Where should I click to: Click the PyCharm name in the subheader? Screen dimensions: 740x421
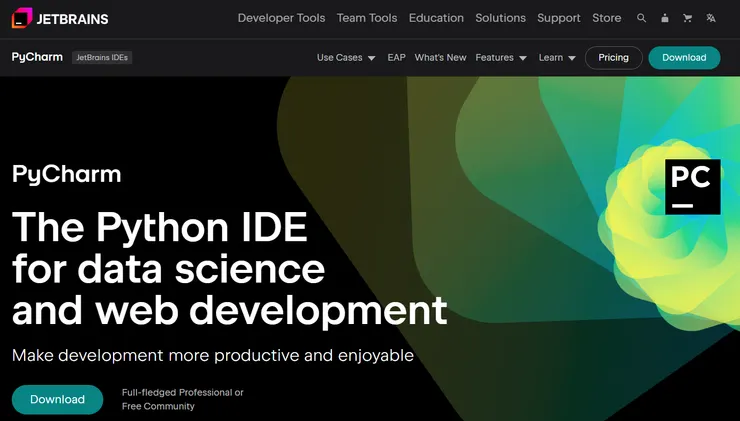(x=37, y=57)
